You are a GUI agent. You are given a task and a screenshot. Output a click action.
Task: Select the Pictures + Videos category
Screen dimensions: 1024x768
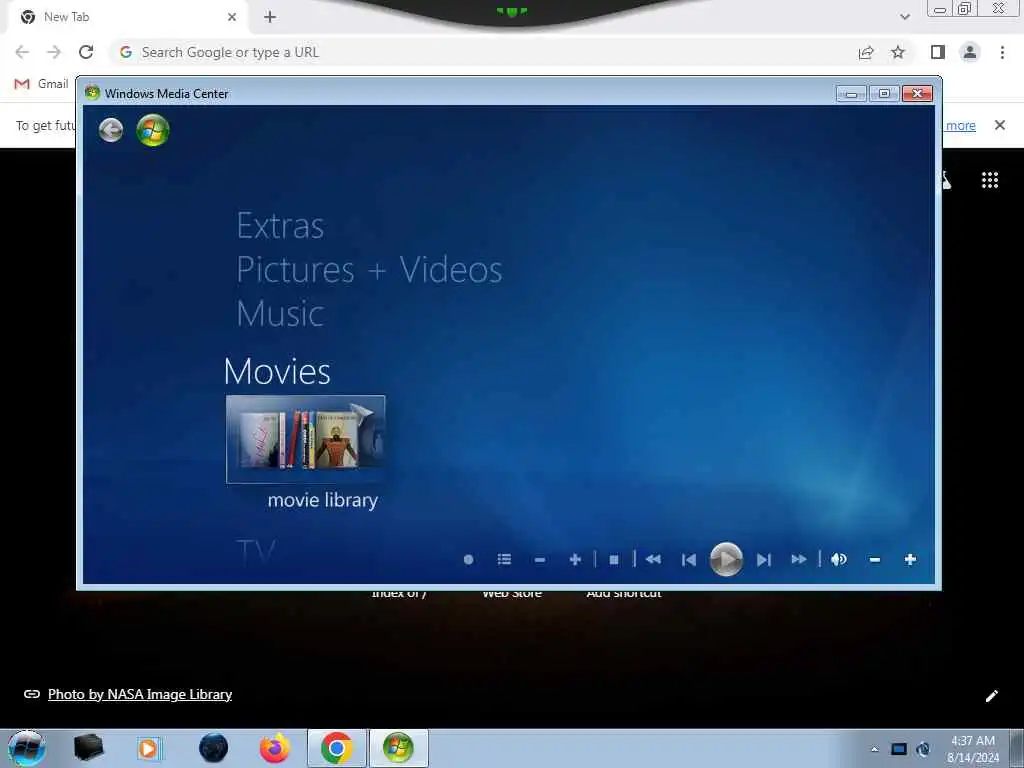(369, 269)
